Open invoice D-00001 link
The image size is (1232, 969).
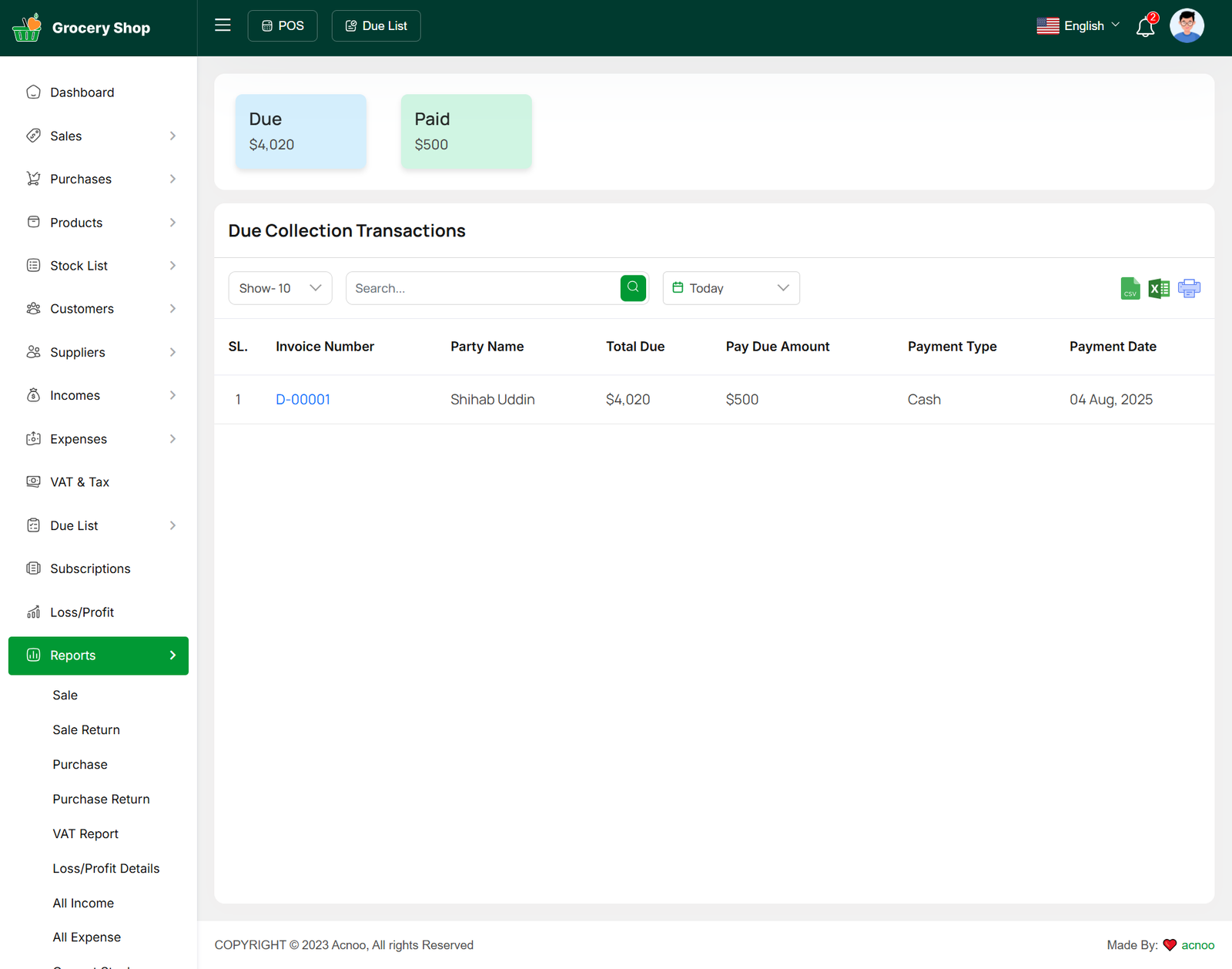coord(303,400)
